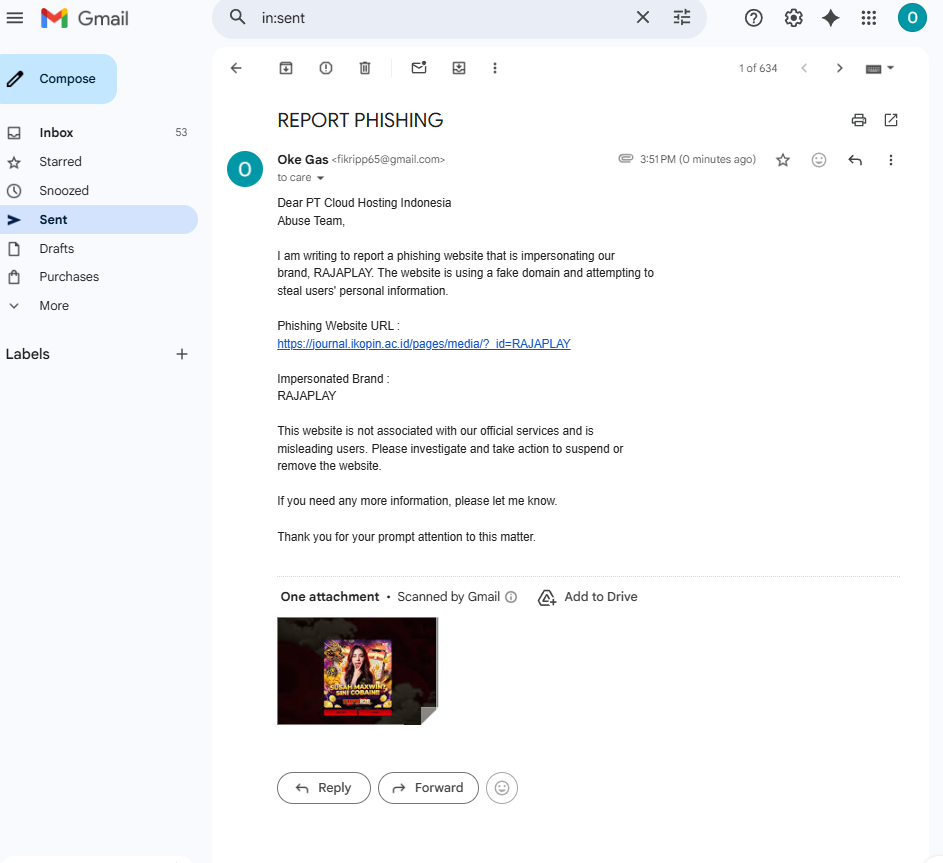
Task: Expand the 'to care' recipient details
Action: pos(320,178)
